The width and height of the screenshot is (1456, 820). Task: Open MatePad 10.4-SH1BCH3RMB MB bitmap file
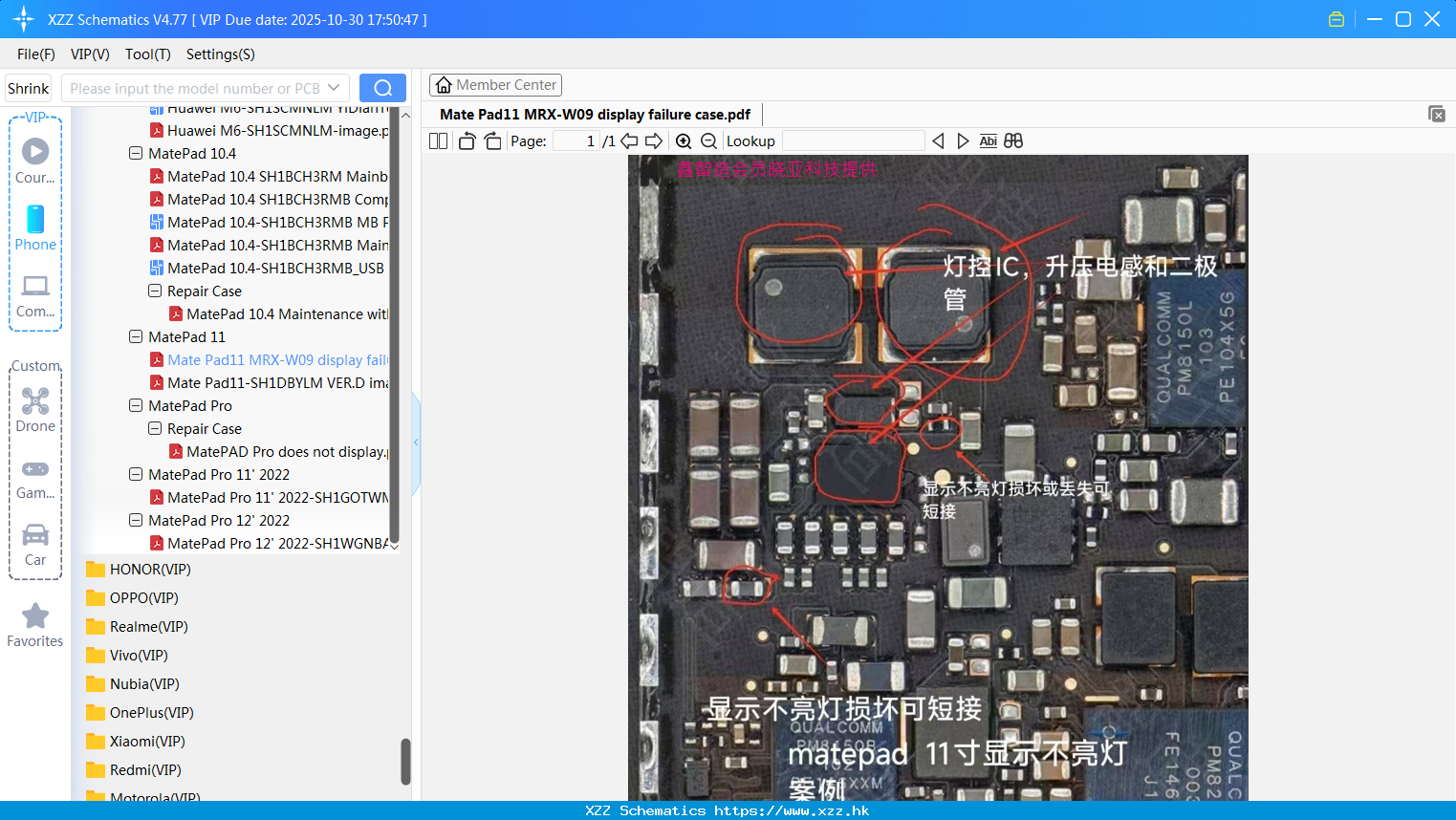tap(269, 222)
